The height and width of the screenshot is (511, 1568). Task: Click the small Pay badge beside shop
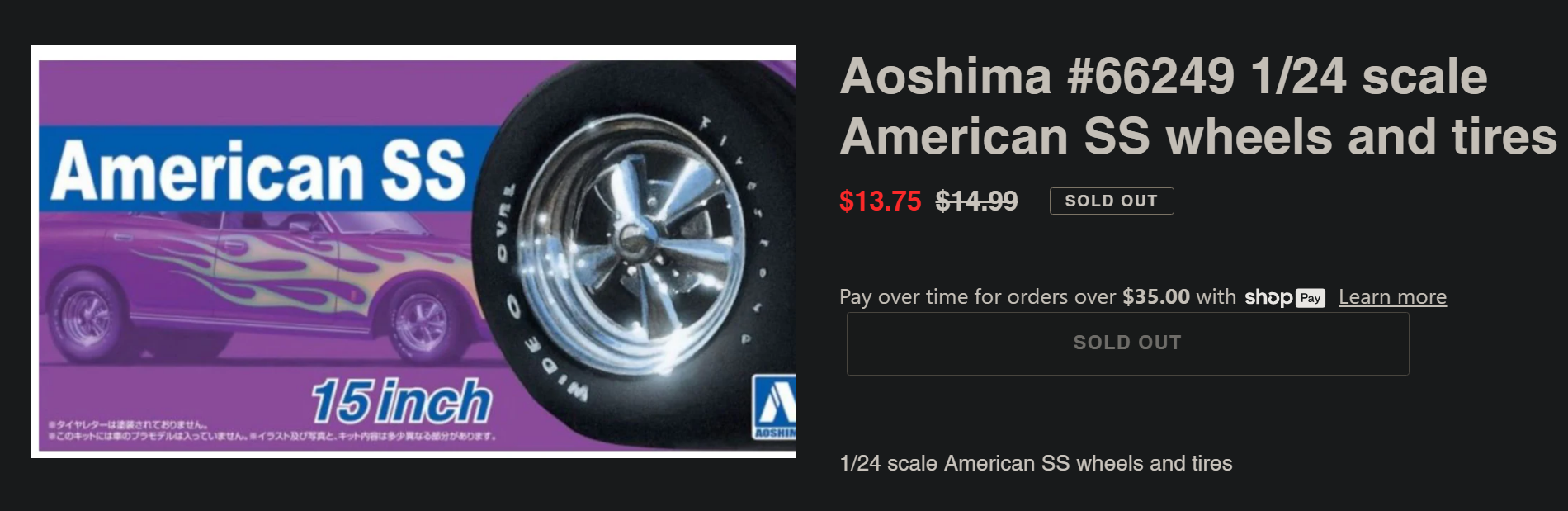(1311, 298)
